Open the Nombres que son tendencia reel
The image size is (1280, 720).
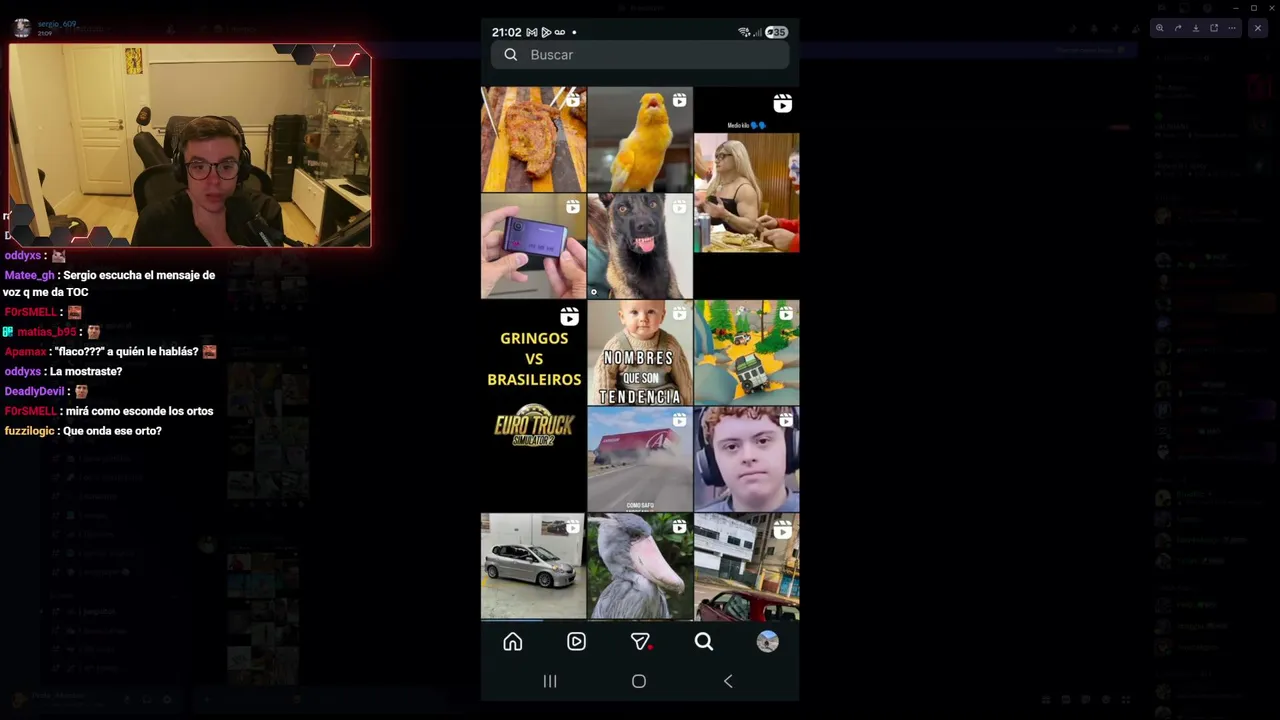[x=640, y=353]
